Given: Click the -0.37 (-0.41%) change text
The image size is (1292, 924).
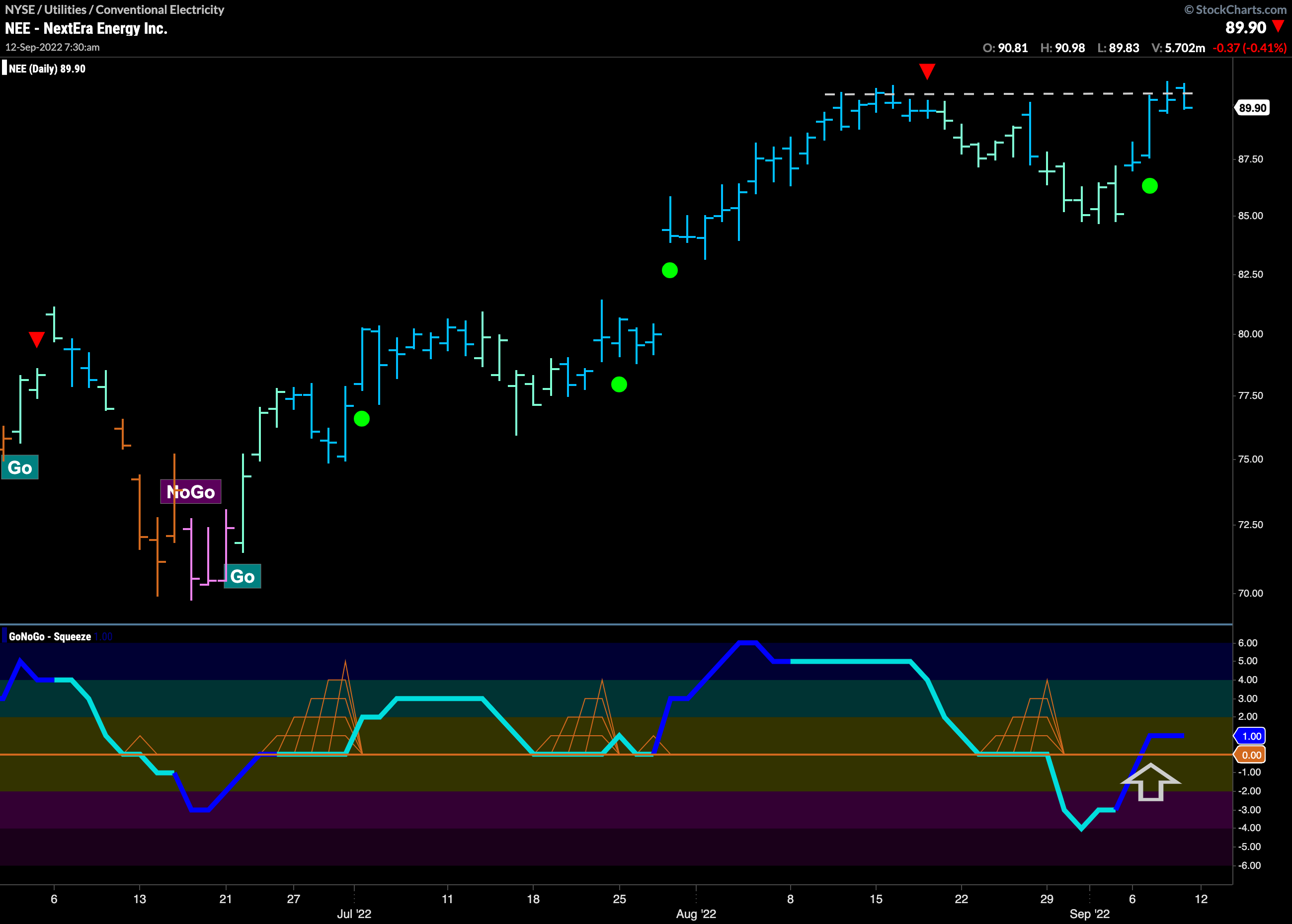Looking at the screenshot, I should (x=1249, y=48).
